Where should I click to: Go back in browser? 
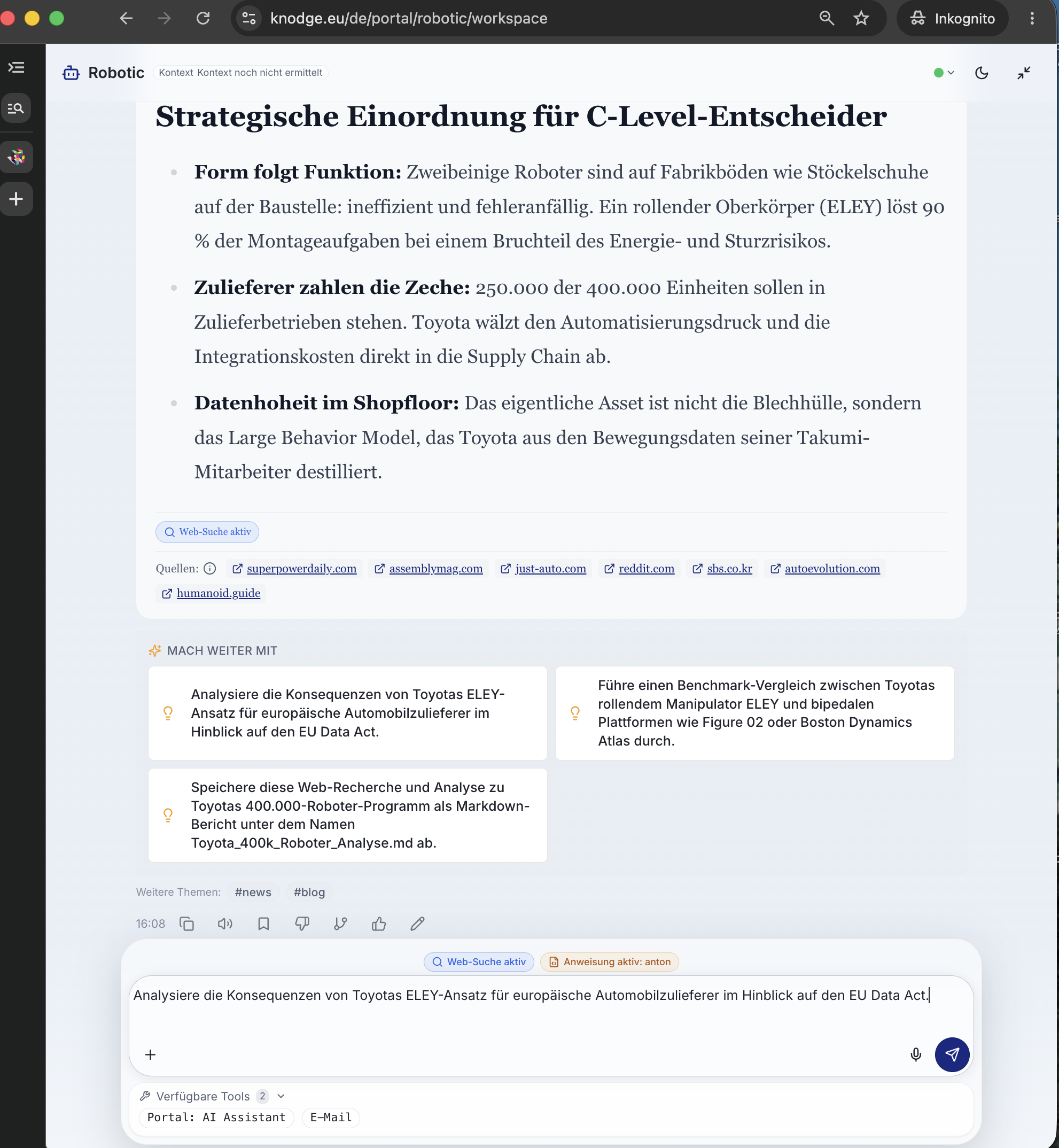(126, 18)
